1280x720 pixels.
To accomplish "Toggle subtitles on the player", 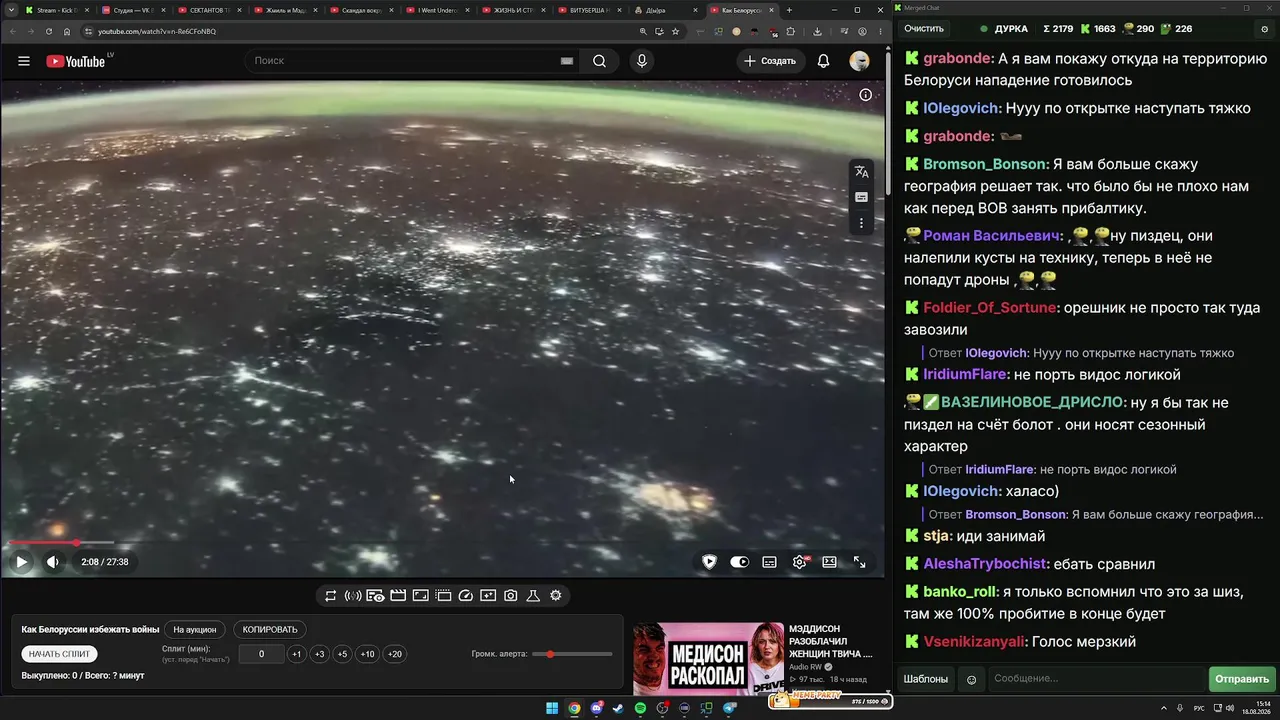I will pyautogui.click(x=769, y=562).
